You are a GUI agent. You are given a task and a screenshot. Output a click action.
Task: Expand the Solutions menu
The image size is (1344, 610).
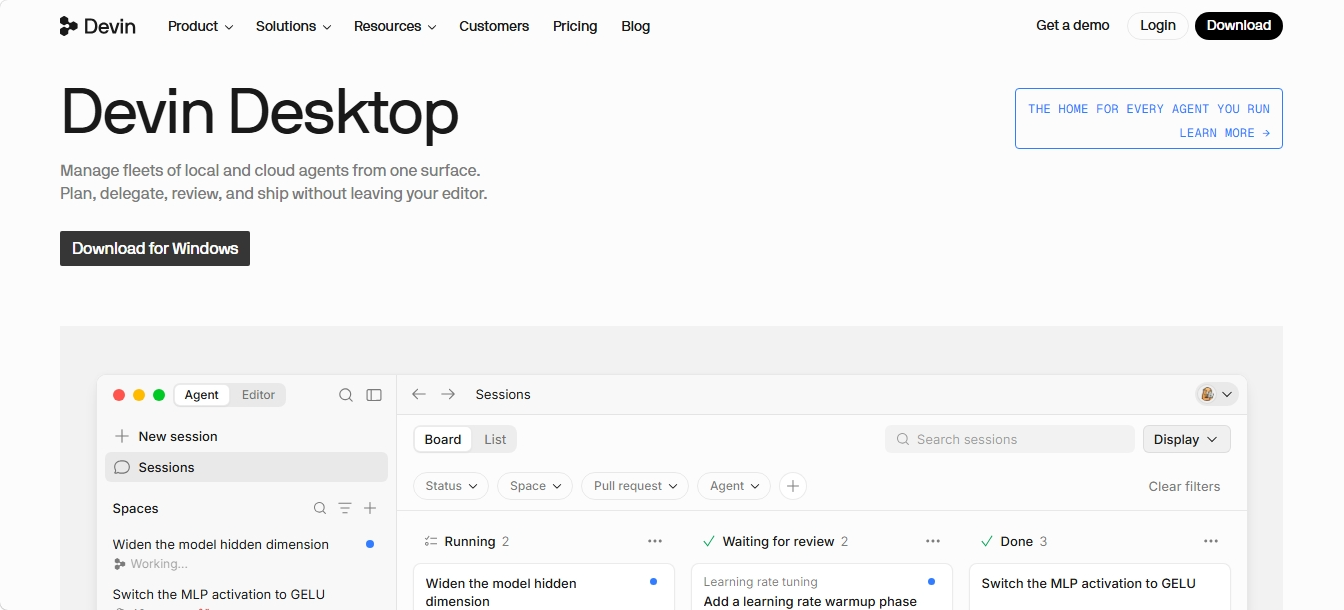(x=293, y=26)
